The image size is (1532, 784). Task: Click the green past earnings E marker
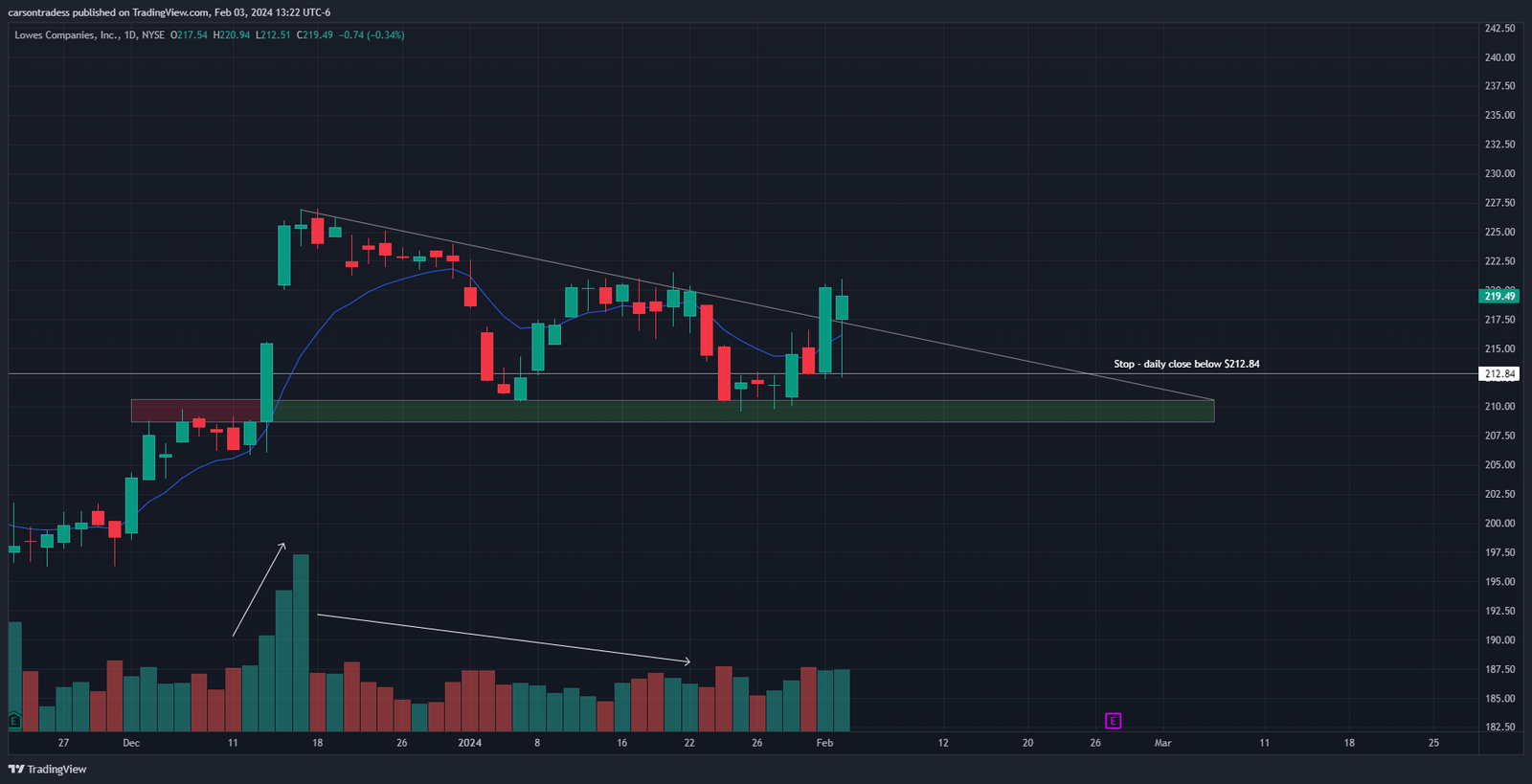(x=14, y=720)
